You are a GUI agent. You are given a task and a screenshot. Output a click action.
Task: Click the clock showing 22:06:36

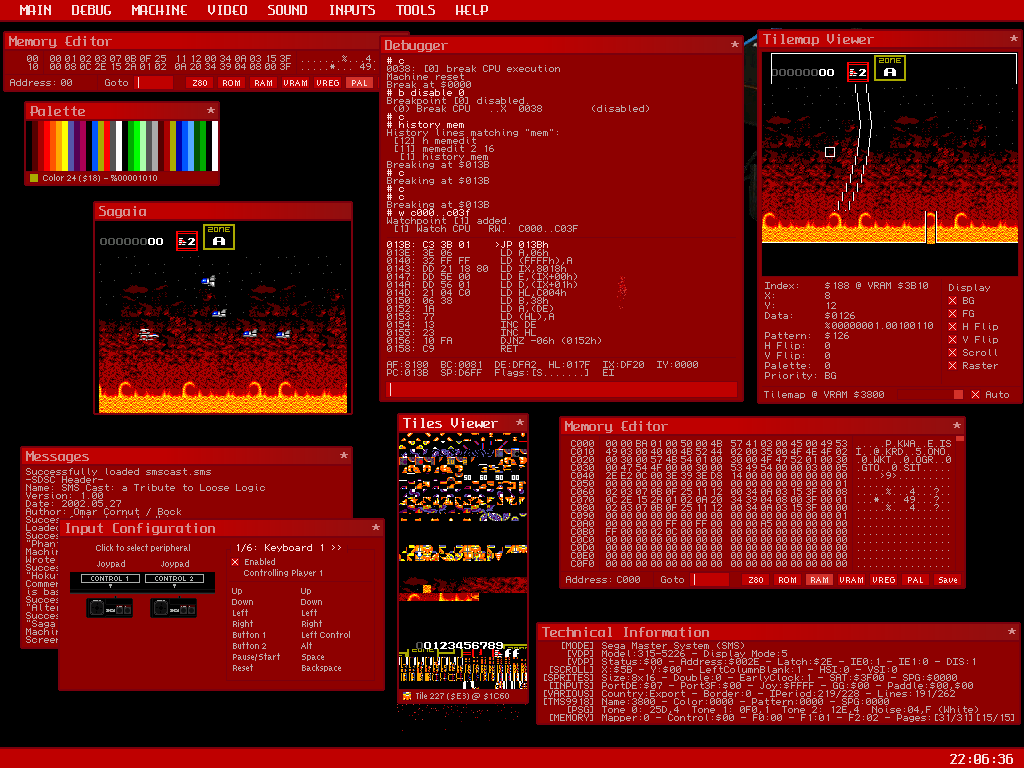pos(981,759)
